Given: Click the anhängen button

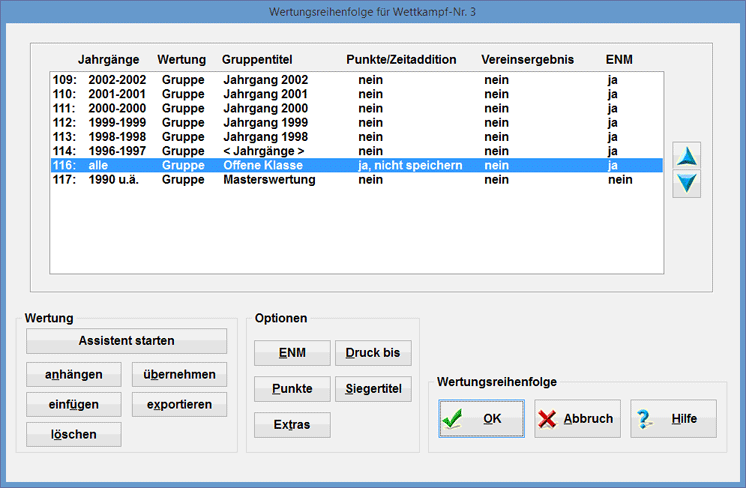Looking at the screenshot, I should (74, 374).
